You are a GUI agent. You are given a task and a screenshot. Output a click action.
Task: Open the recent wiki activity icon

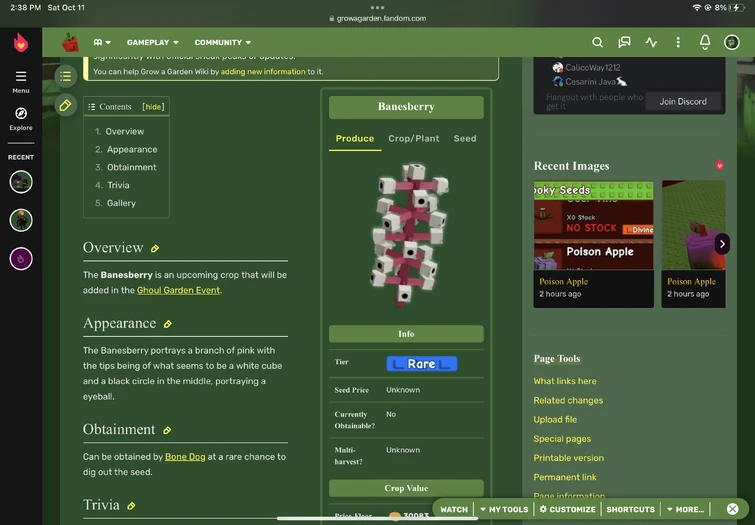651,42
